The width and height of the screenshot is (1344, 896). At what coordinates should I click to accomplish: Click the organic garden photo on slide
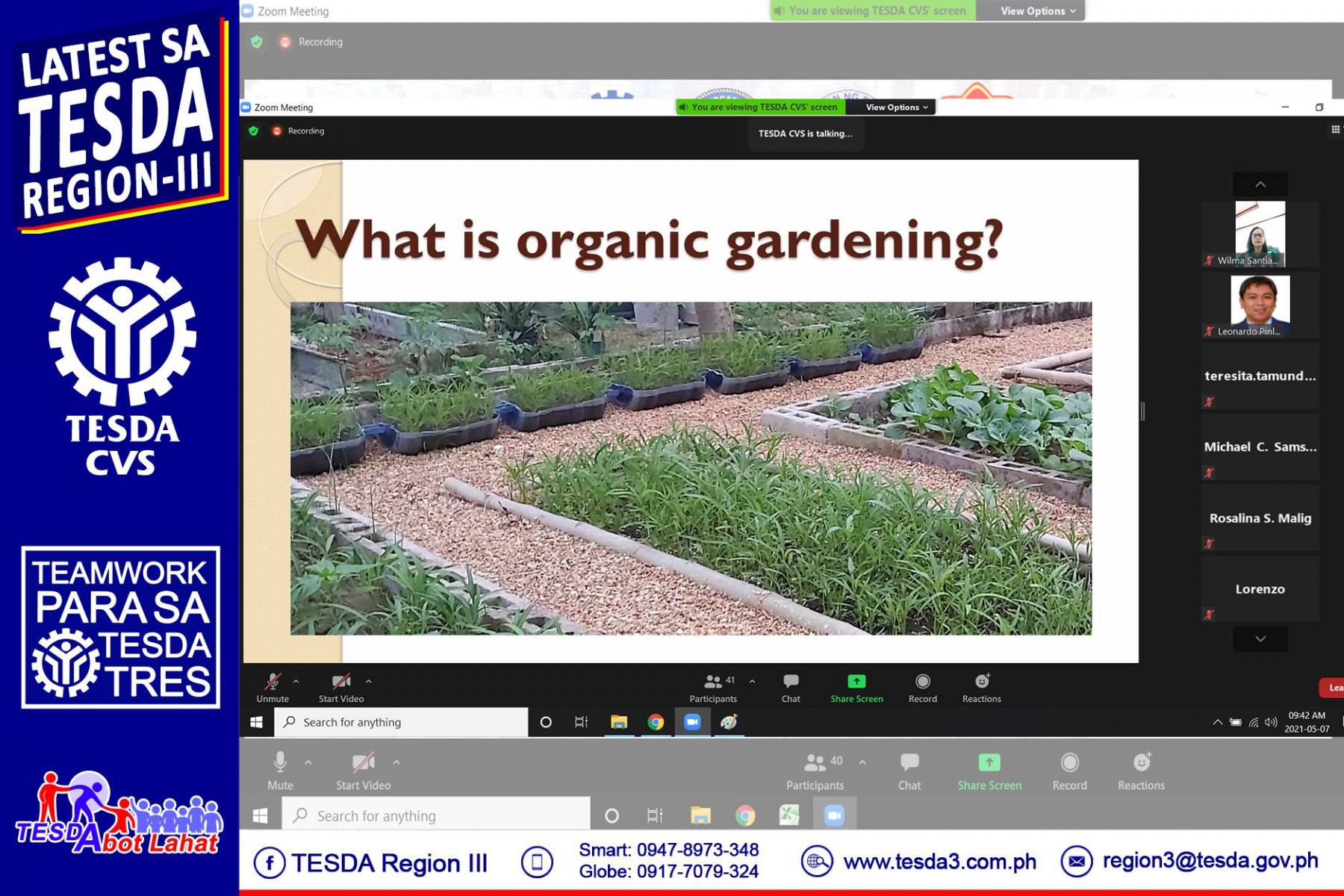(691, 468)
